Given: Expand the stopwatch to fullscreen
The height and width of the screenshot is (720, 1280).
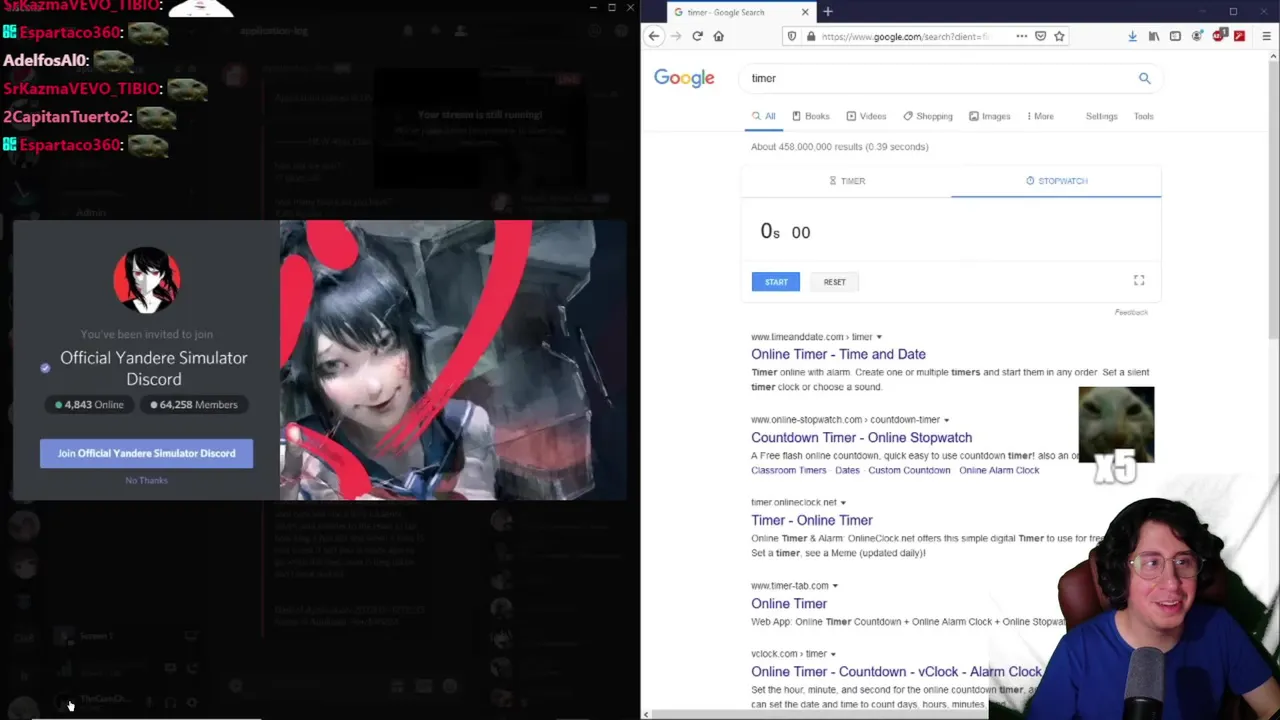Looking at the screenshot, I should (x=1138, y=280).
